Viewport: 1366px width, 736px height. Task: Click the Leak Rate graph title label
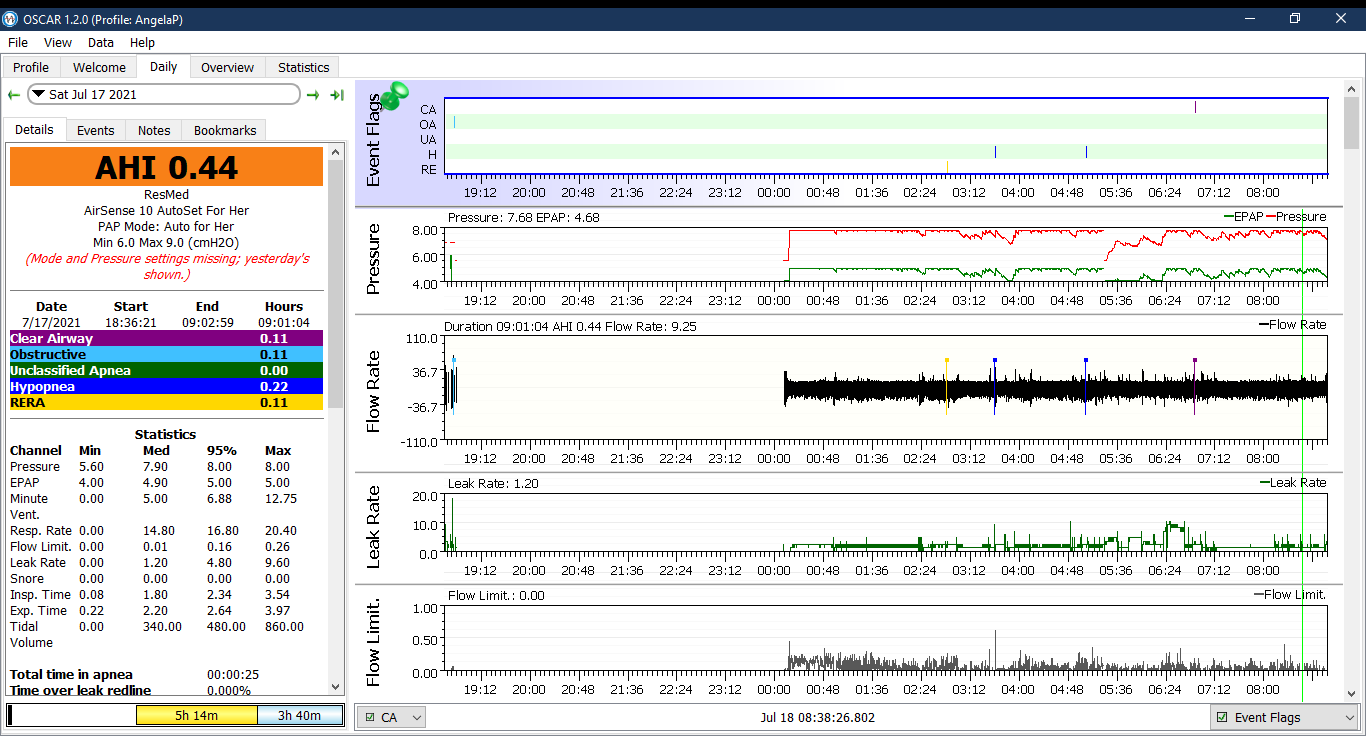374,527
